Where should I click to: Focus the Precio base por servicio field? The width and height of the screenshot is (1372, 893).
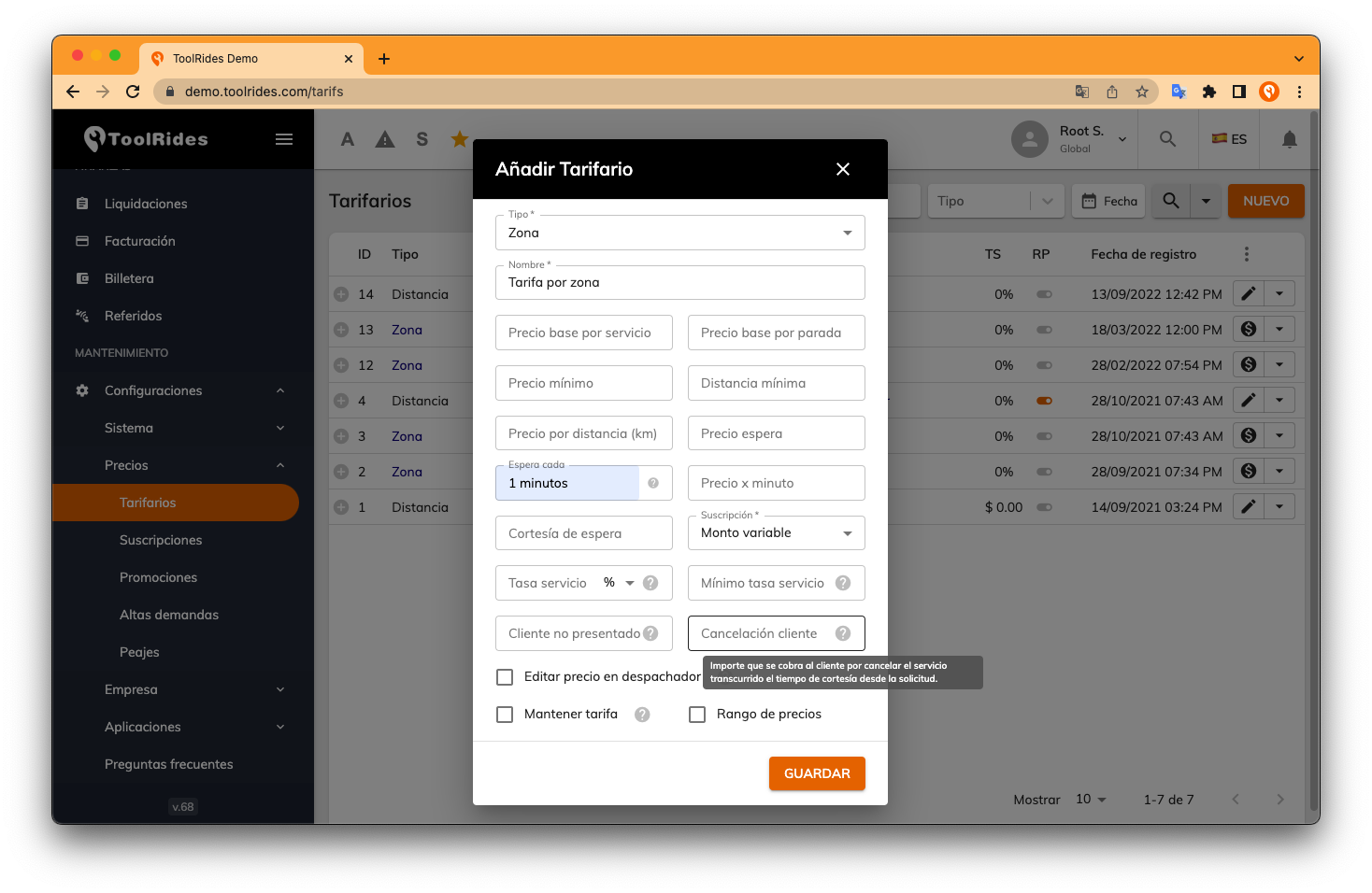pos(583,333)
